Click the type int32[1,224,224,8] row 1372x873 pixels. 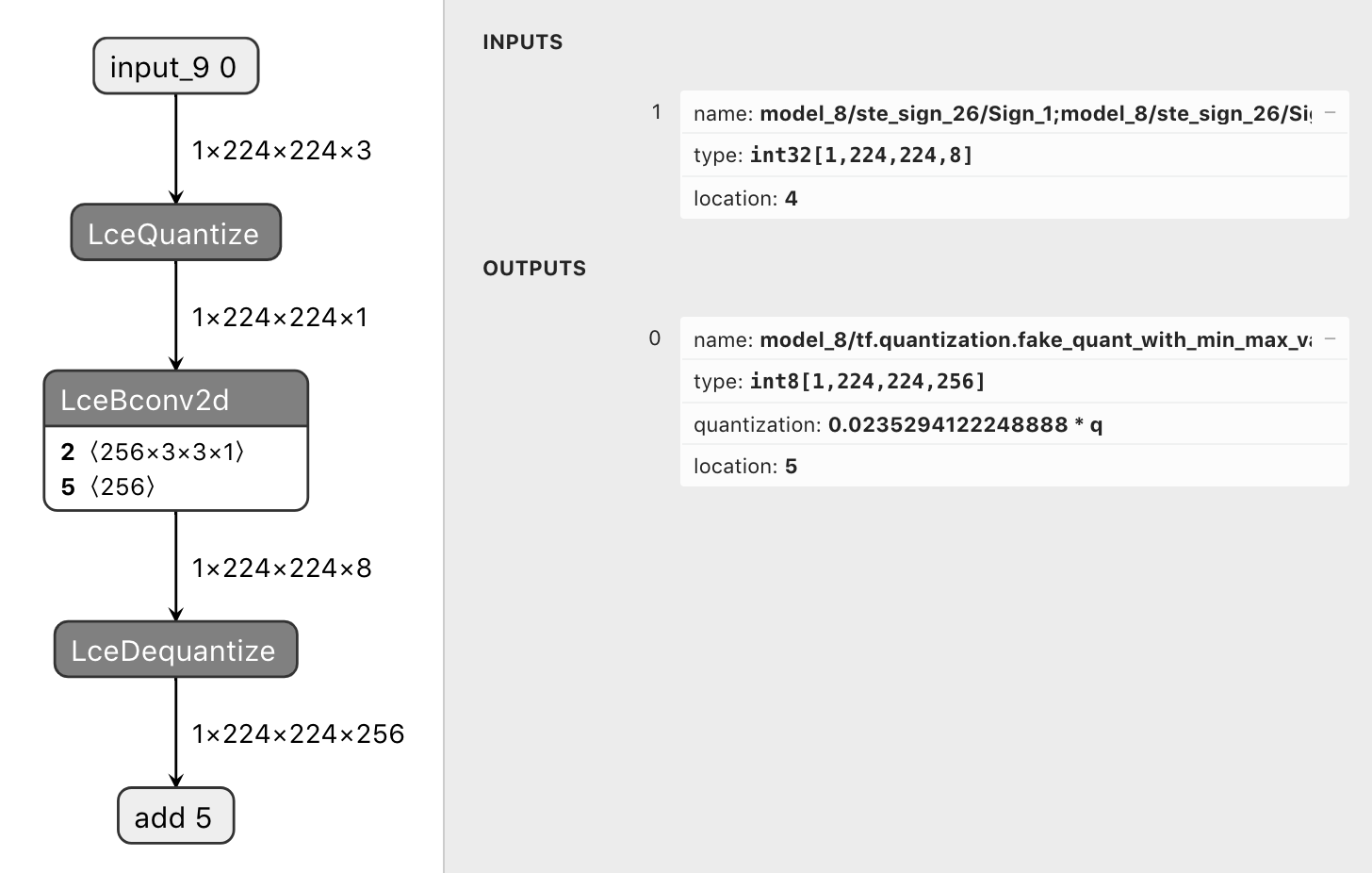(x=1015, y=155)
